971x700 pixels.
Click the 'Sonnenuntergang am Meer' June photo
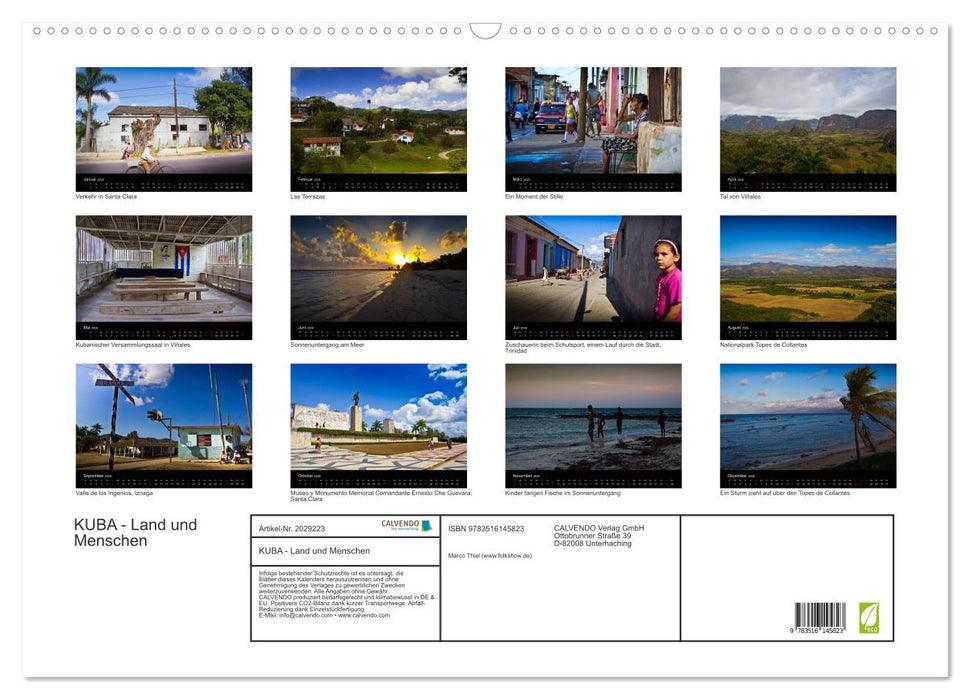tap(378, 270)
